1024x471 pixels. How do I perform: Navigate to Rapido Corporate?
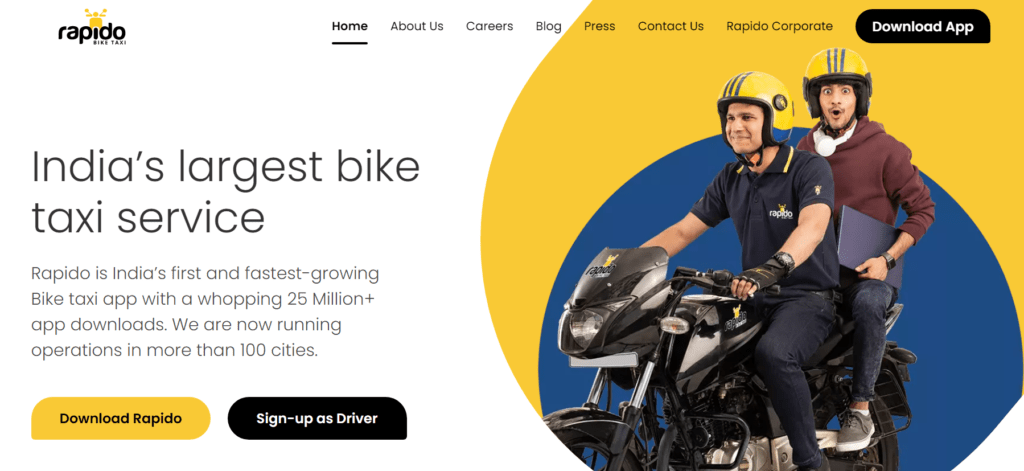tap(779, 26)
